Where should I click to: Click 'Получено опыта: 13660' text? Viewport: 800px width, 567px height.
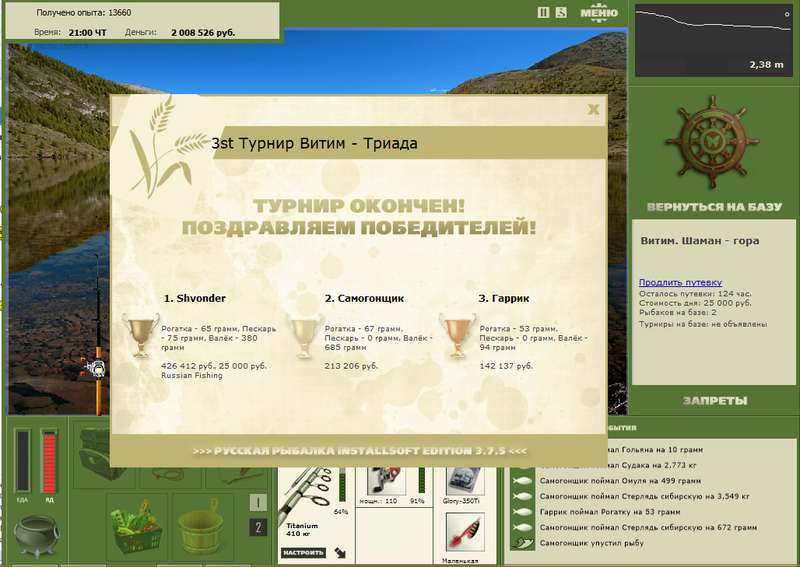point(84,13)
